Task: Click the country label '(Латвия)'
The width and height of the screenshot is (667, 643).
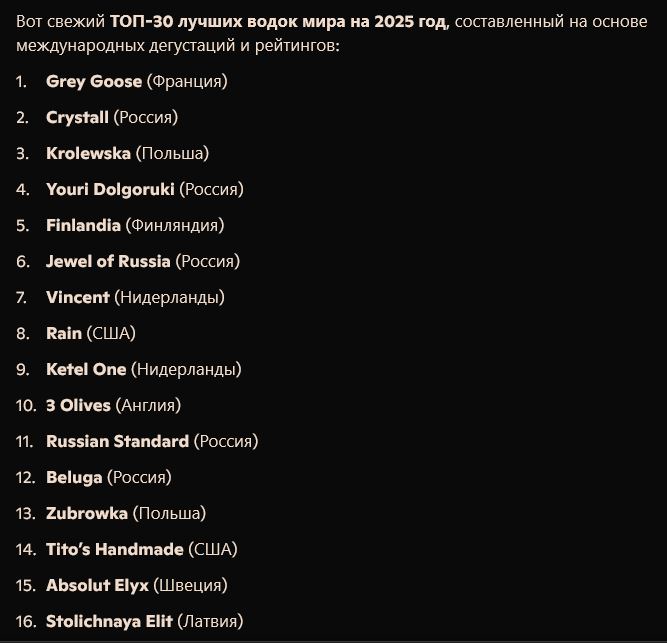Action: tap(210, 622)
